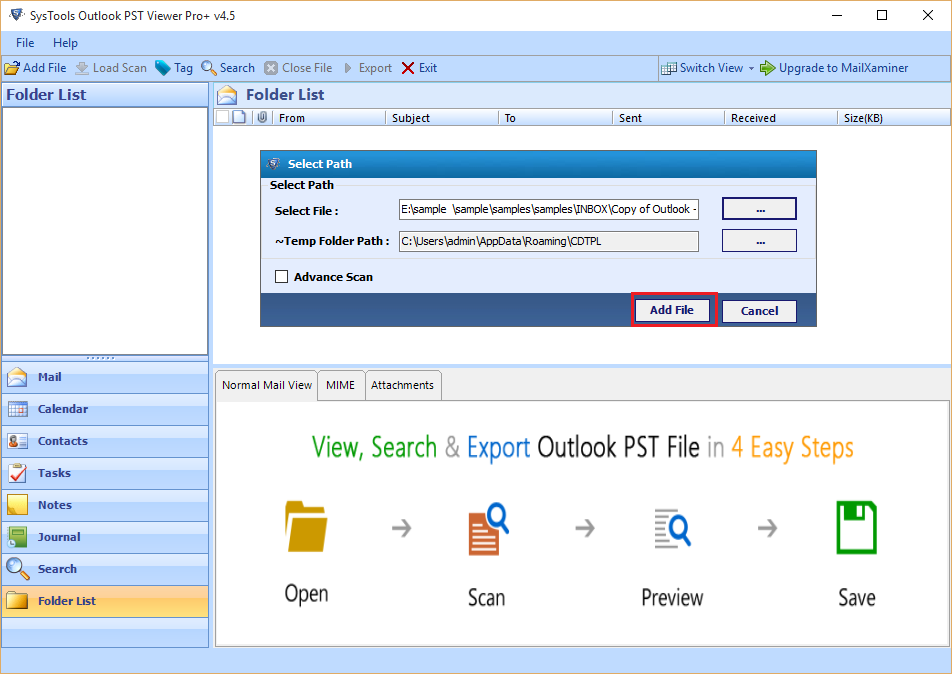Screen dimensions: 952x674
Task: Click the Close File toolbar icon
Action: click(271, 68)
